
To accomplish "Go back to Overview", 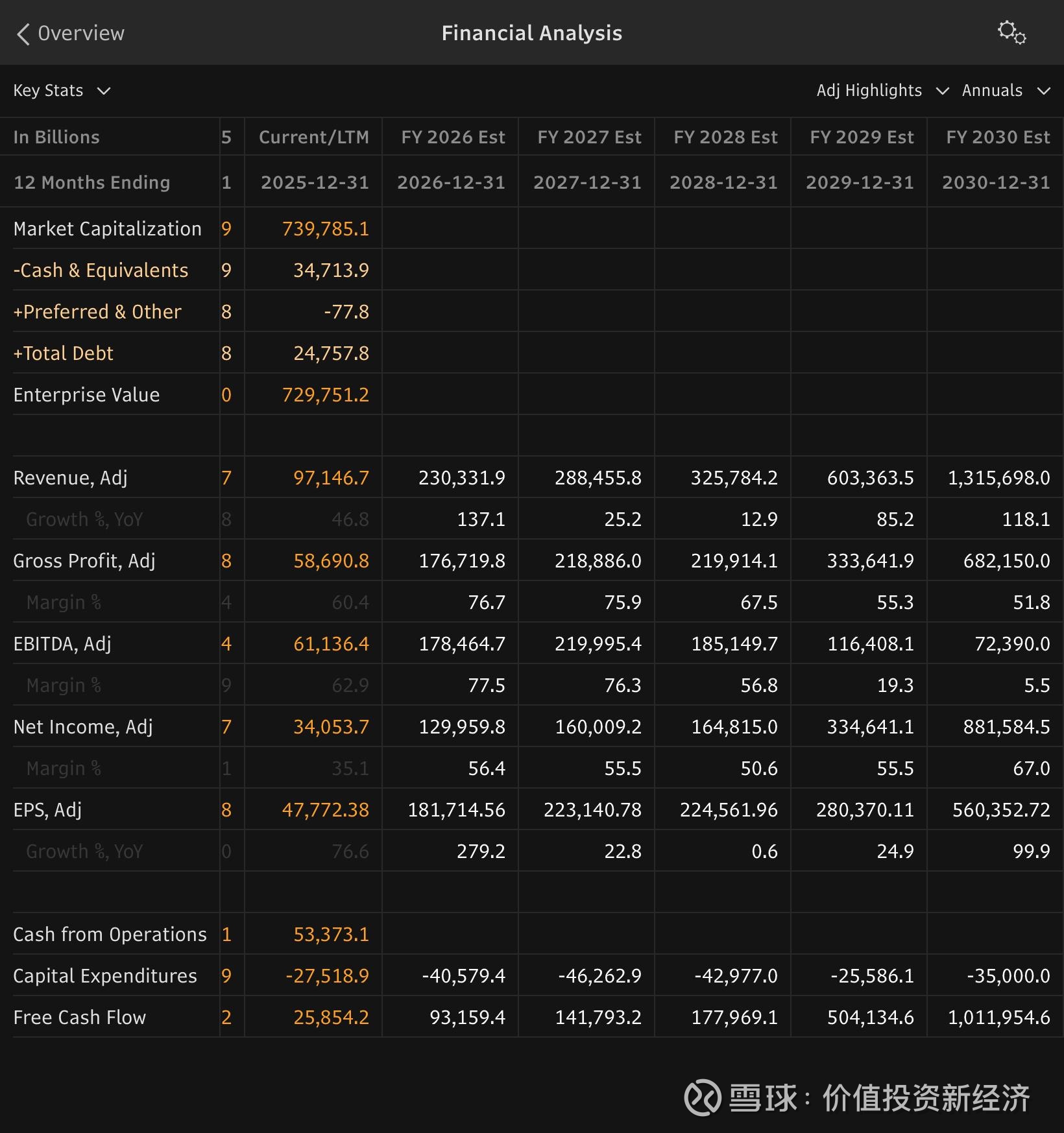I will (80, 34).
